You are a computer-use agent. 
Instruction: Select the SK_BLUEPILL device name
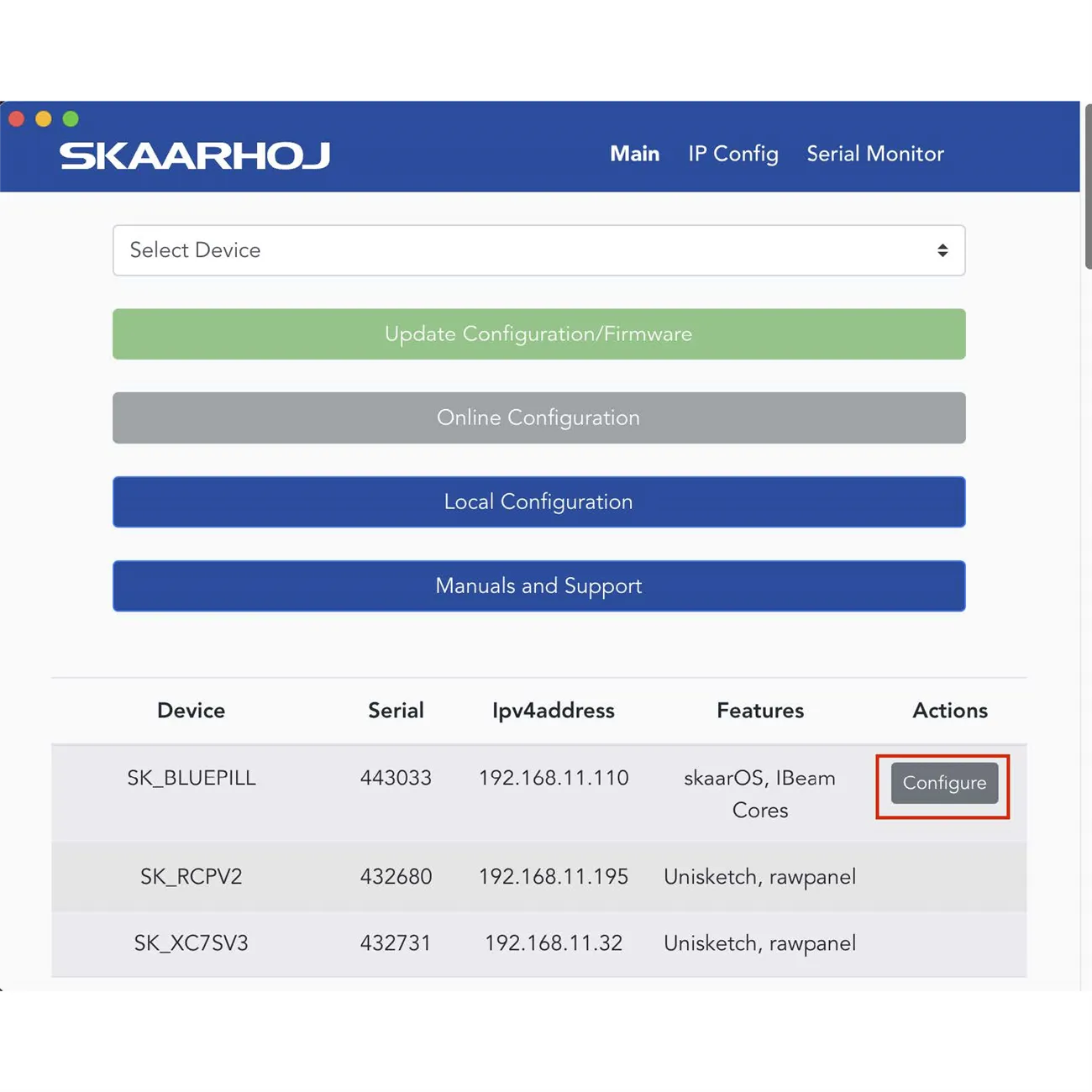point(191,778)
